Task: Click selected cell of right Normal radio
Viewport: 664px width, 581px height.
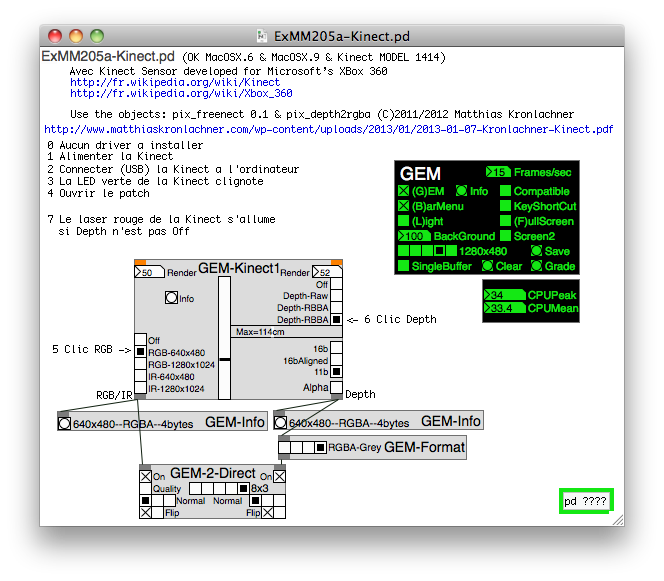Action: pyautogui.click(x=255, y=501)
